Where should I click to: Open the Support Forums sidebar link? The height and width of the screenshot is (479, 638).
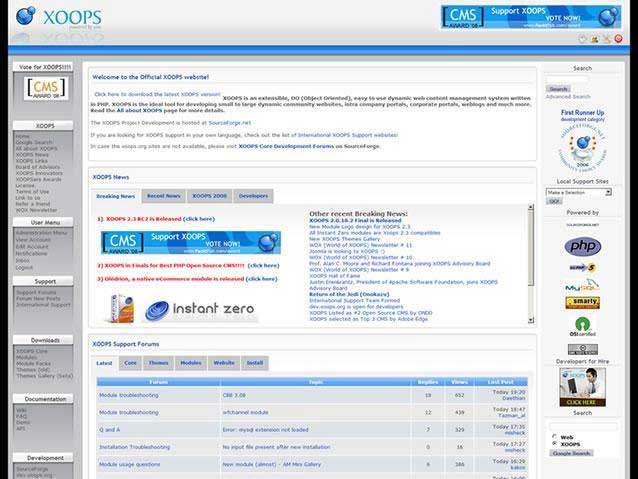36,292
